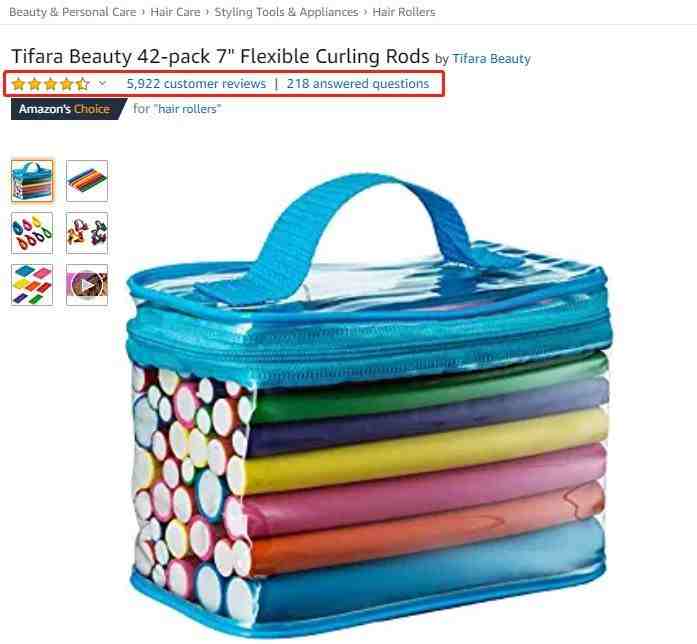Open Styling Tools & Appliances breadcrumb
697x644 pixels.
286,12
